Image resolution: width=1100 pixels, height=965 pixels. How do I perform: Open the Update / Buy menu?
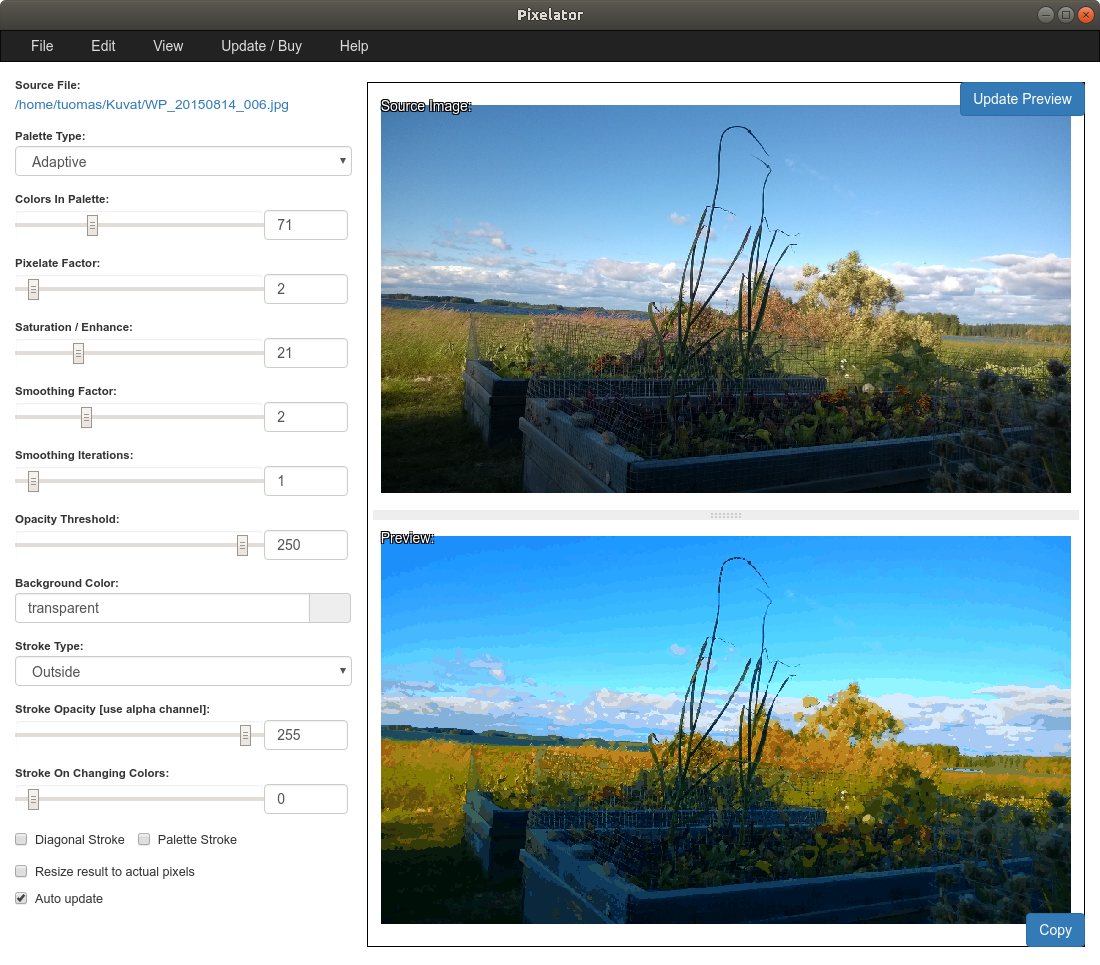(261, 46)
